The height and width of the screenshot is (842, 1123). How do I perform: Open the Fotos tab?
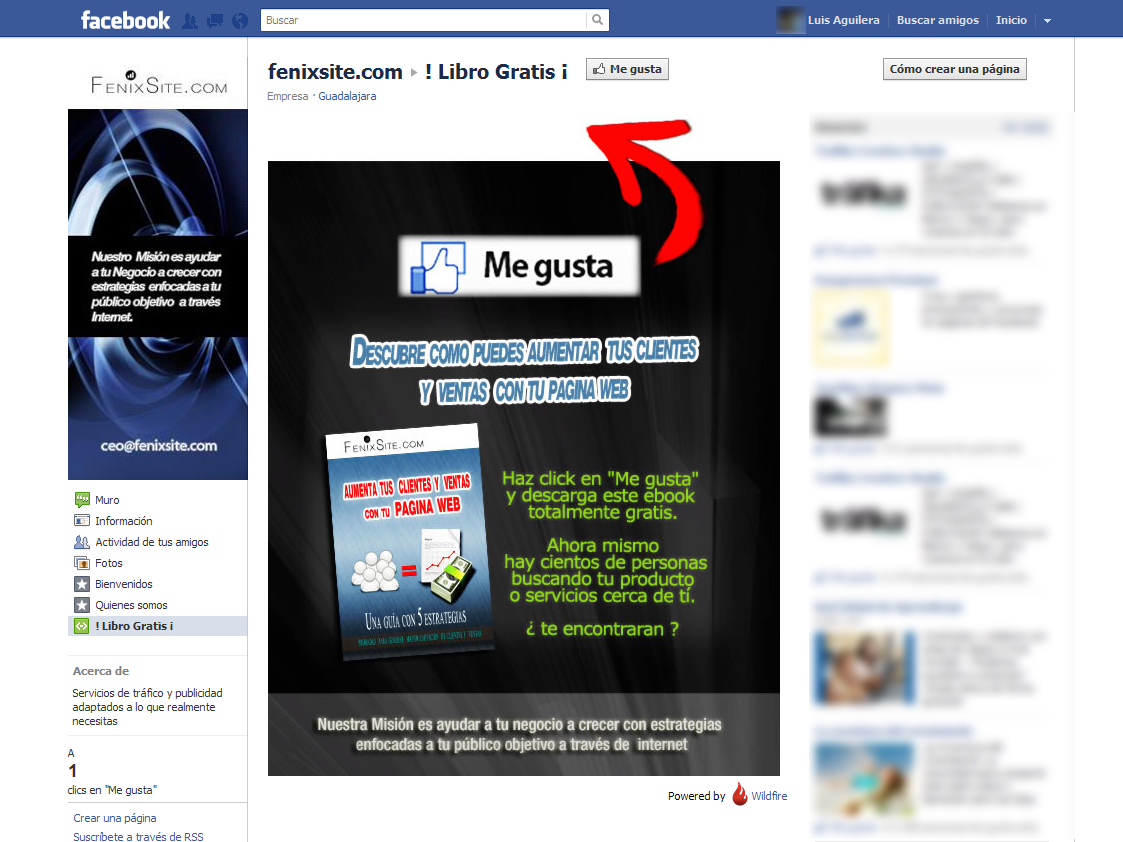(109, 563)
